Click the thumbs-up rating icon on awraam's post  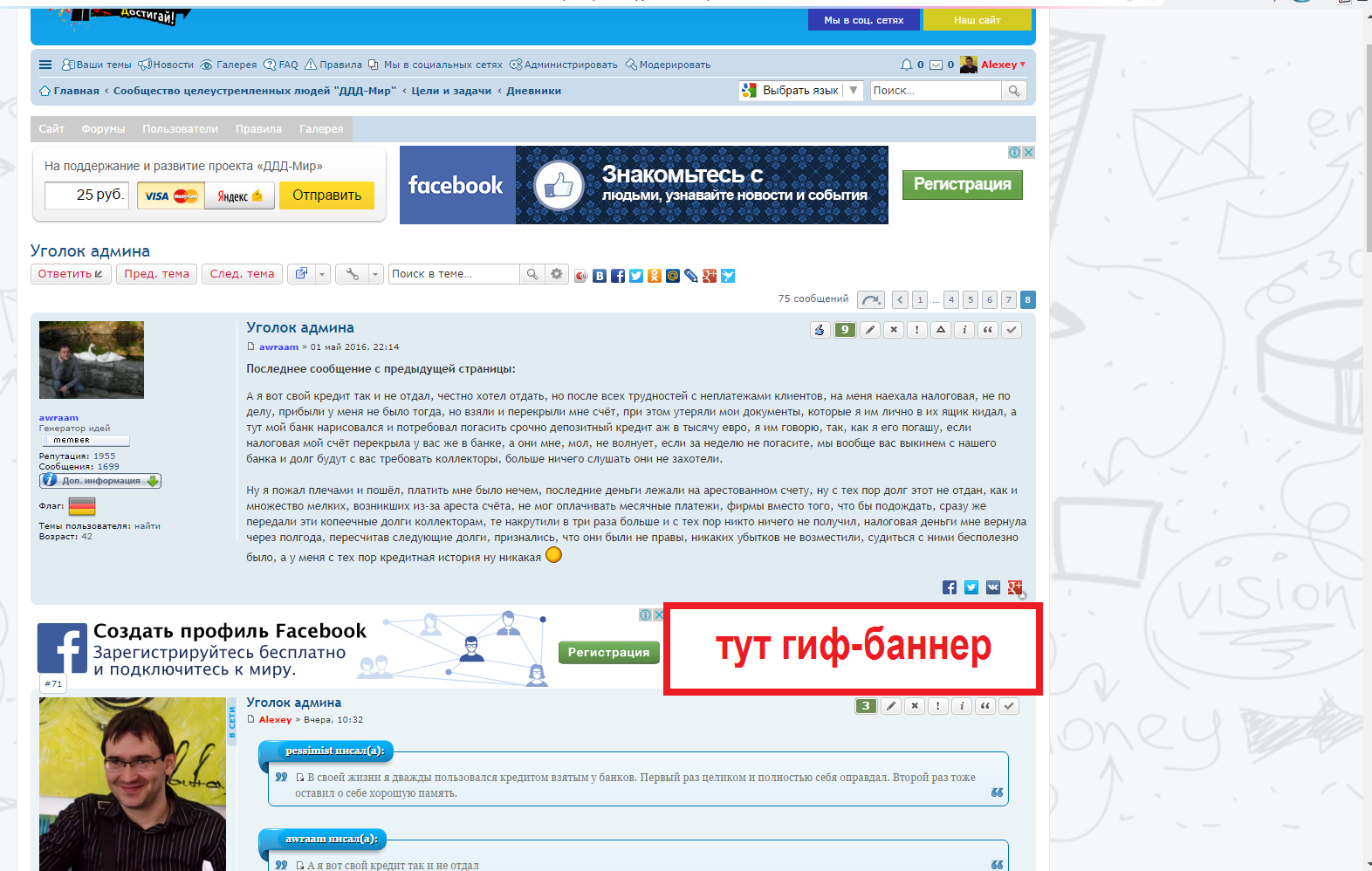(x=820, y=330)
